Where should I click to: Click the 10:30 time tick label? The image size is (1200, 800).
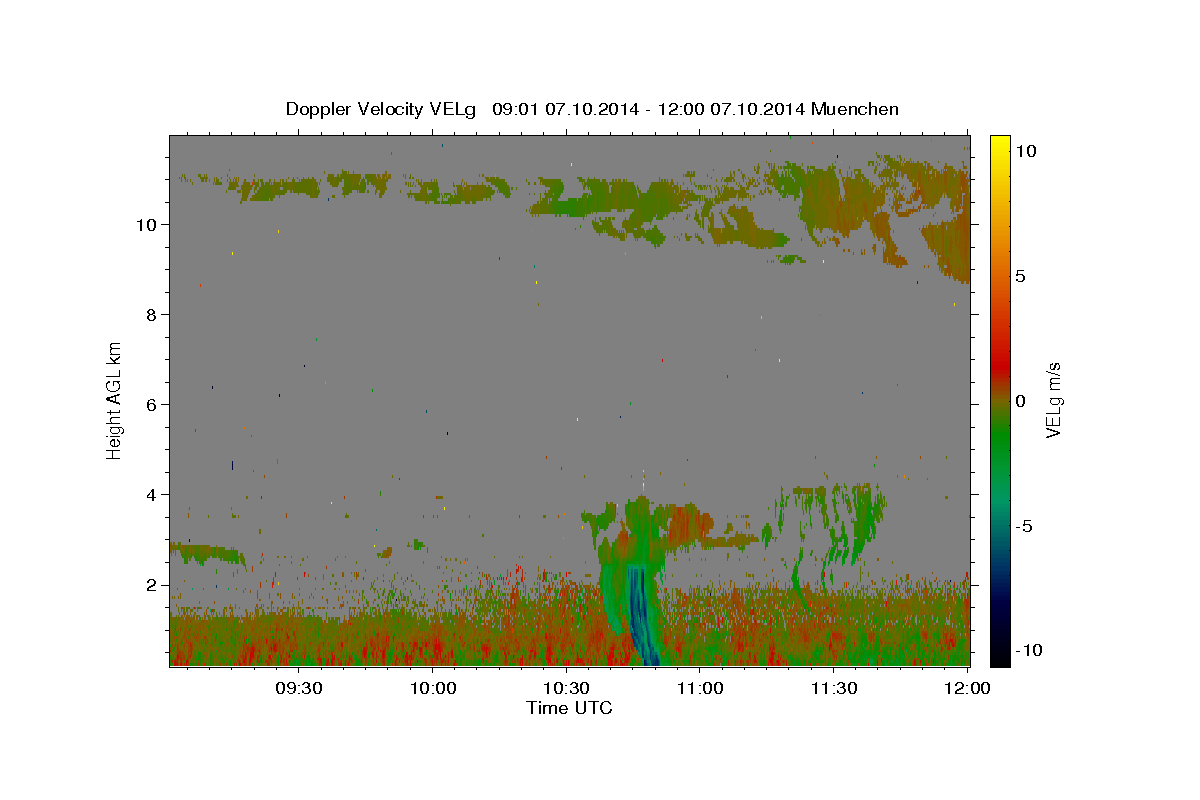click(x=566, y=688)
